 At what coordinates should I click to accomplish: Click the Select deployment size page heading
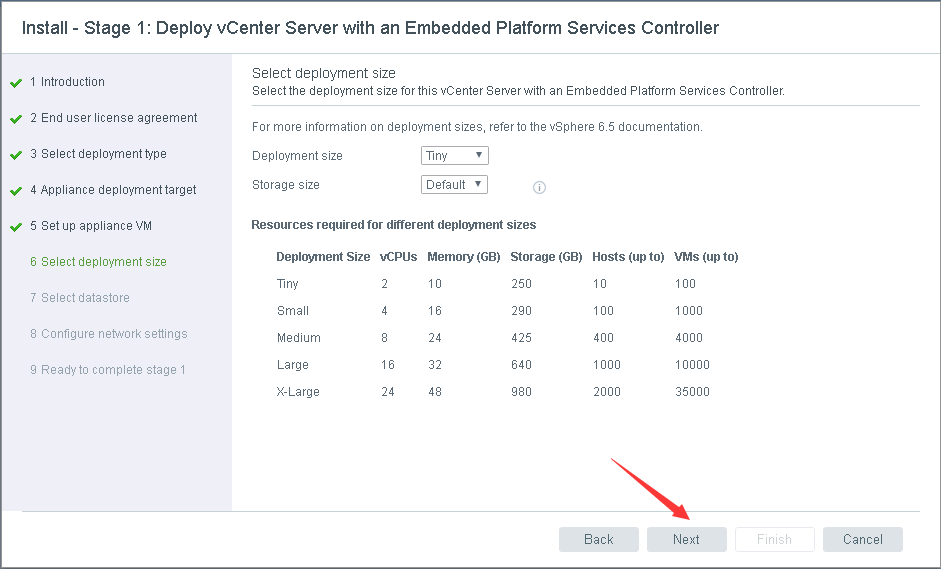tap(324, 73)
